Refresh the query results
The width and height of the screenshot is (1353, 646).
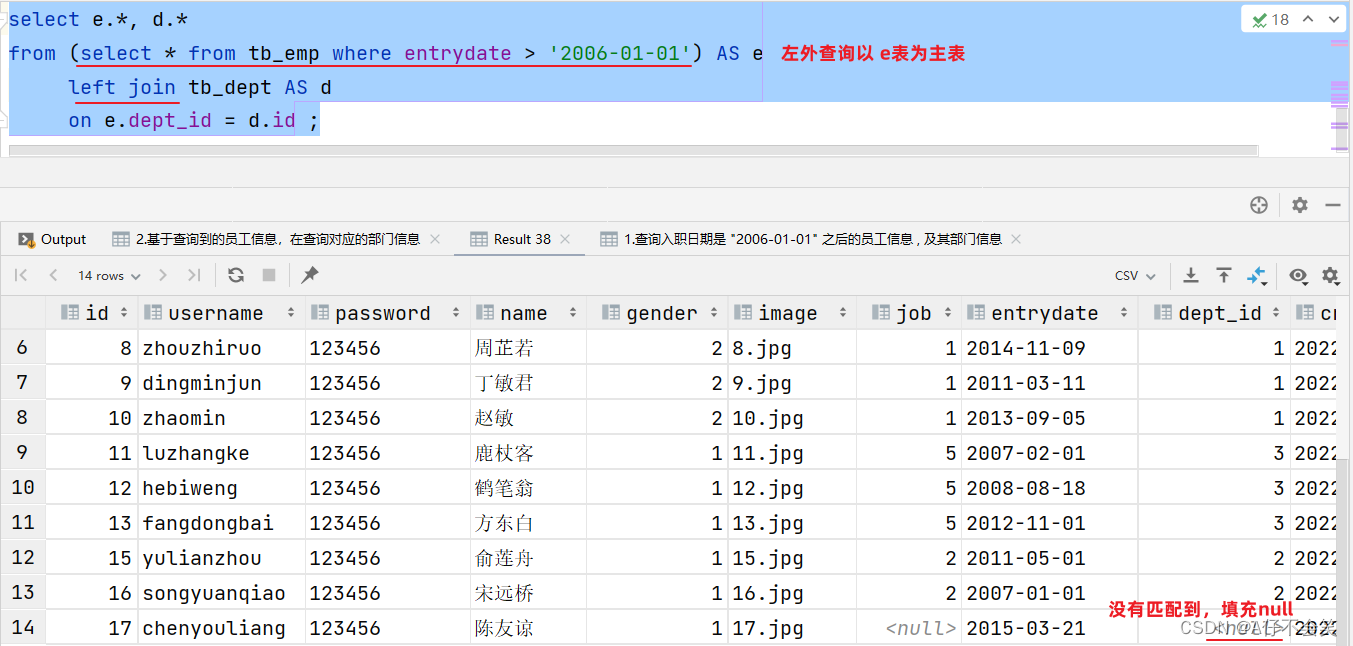(236, 276)
